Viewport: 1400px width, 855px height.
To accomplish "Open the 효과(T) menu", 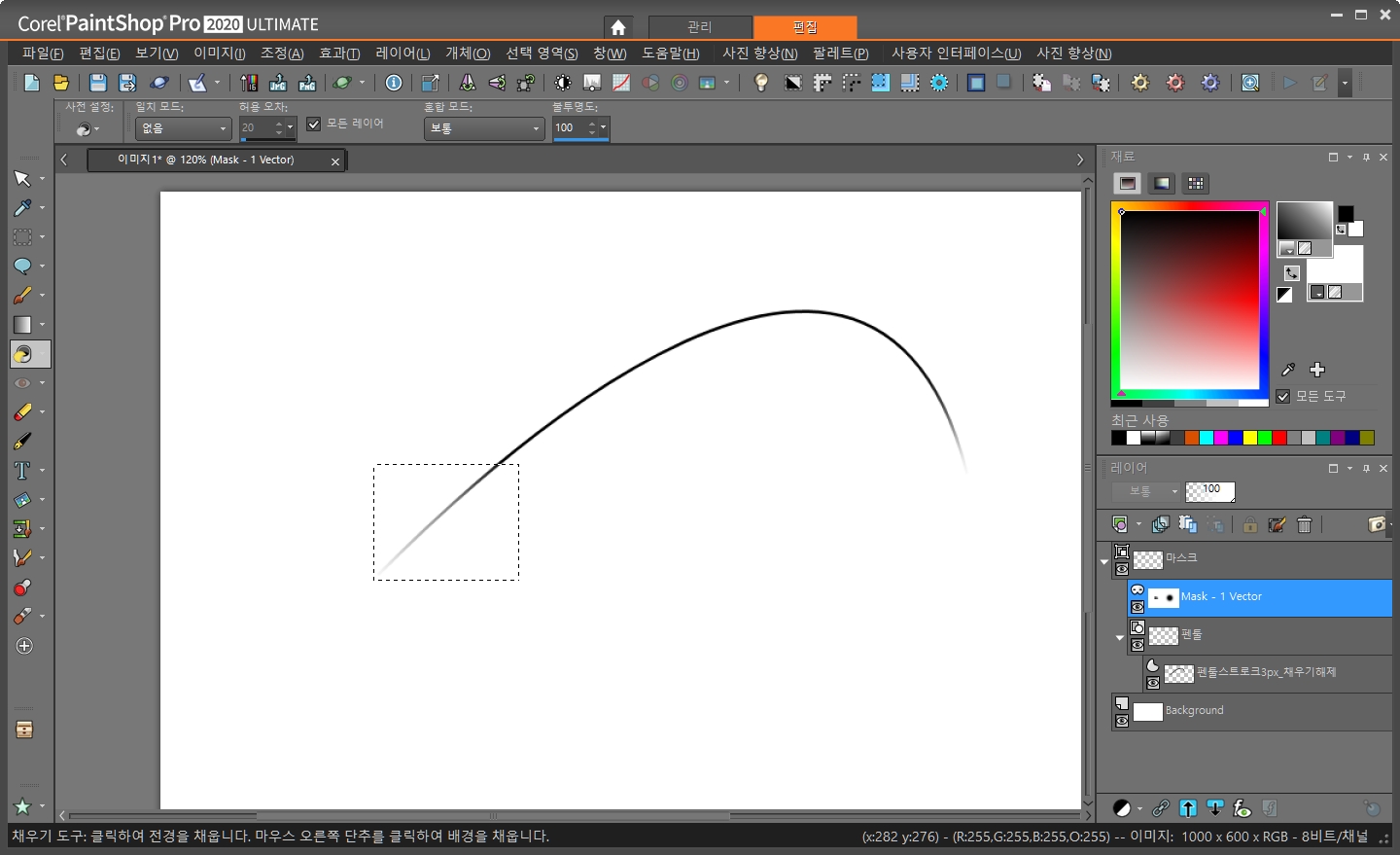I will point(339,53).
